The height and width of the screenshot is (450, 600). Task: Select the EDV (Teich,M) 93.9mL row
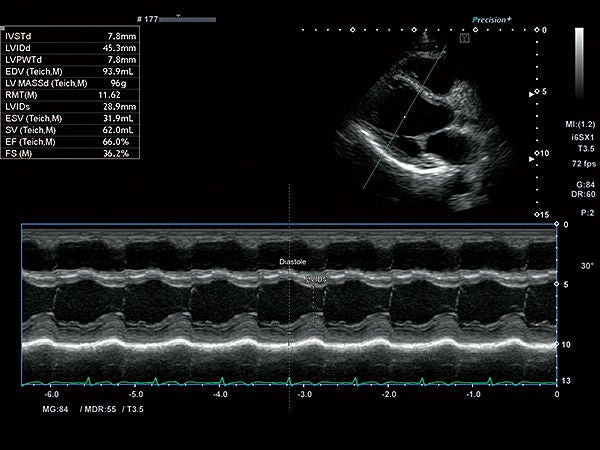click(x=70, y=72)
